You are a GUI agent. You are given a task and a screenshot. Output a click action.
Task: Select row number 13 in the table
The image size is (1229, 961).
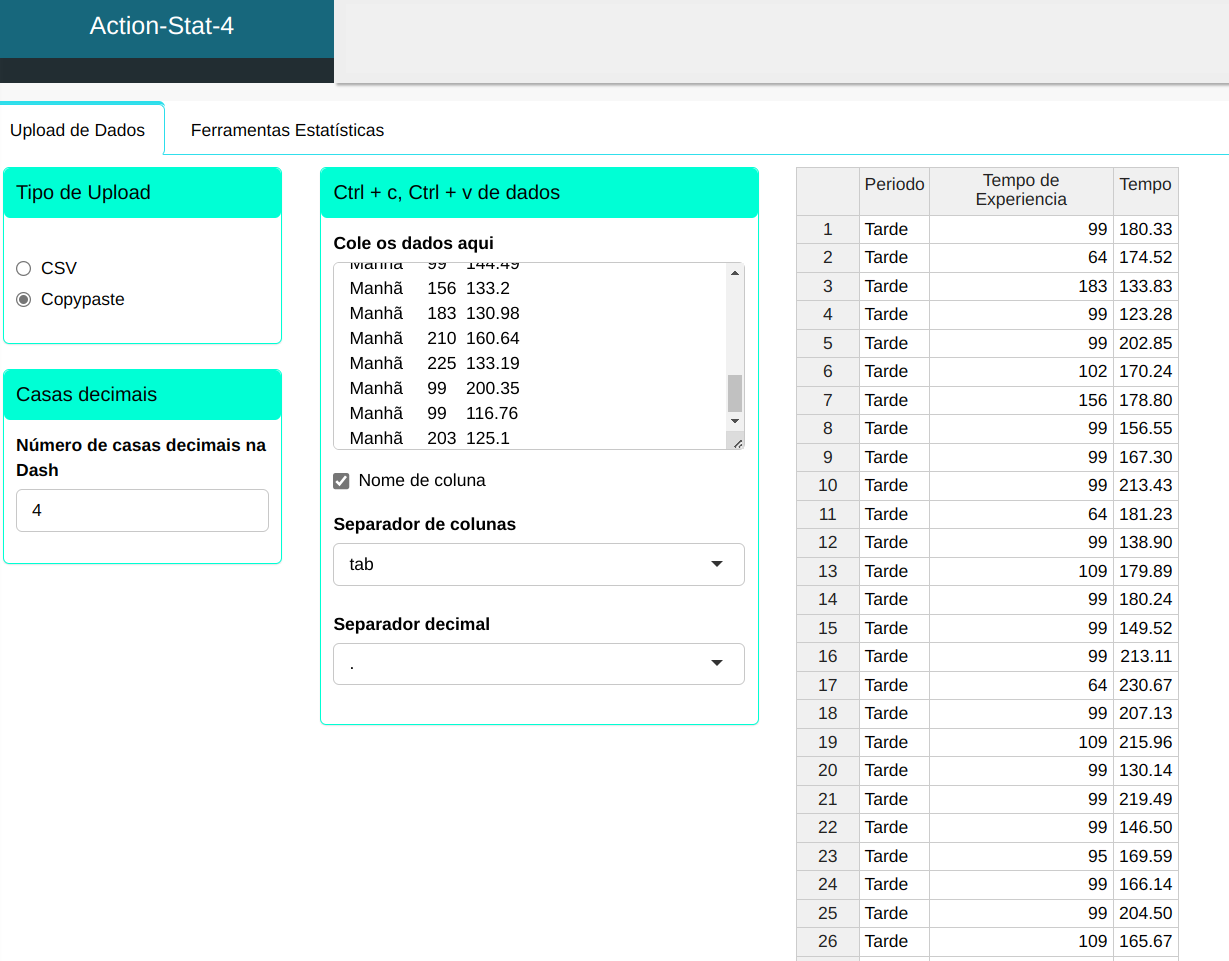tap(827, 571)
